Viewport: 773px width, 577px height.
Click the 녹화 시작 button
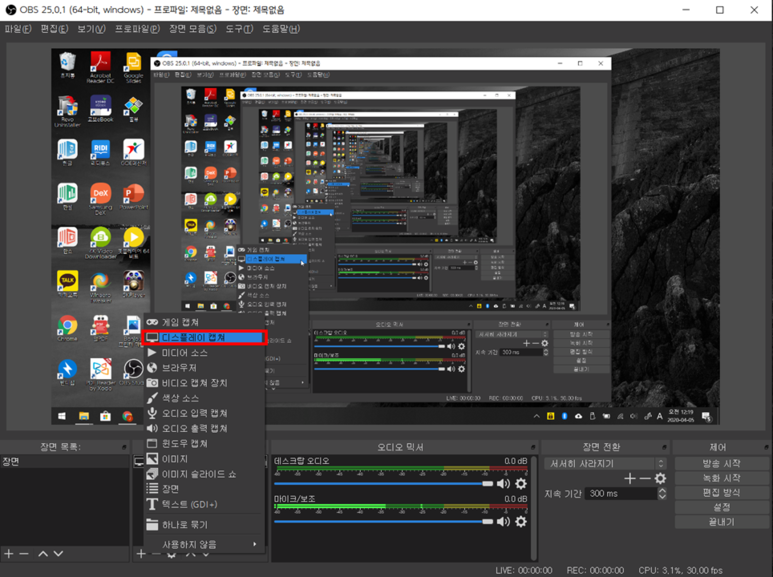tap(721, 478)
